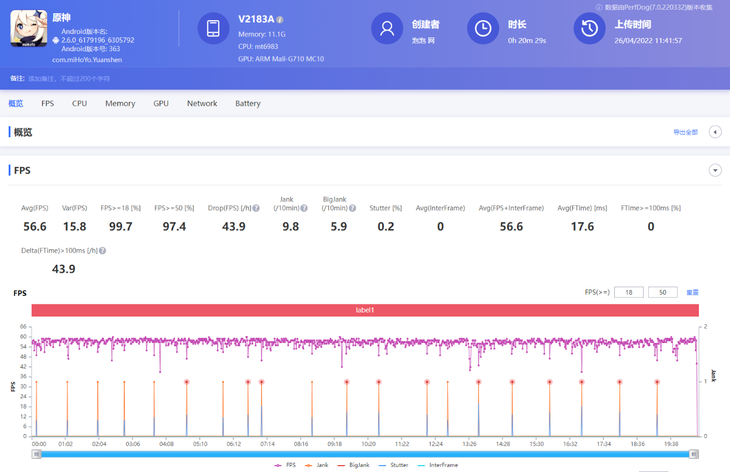
Task: Click the reset link beside FPS thresholds
Action: click(692, 292)
